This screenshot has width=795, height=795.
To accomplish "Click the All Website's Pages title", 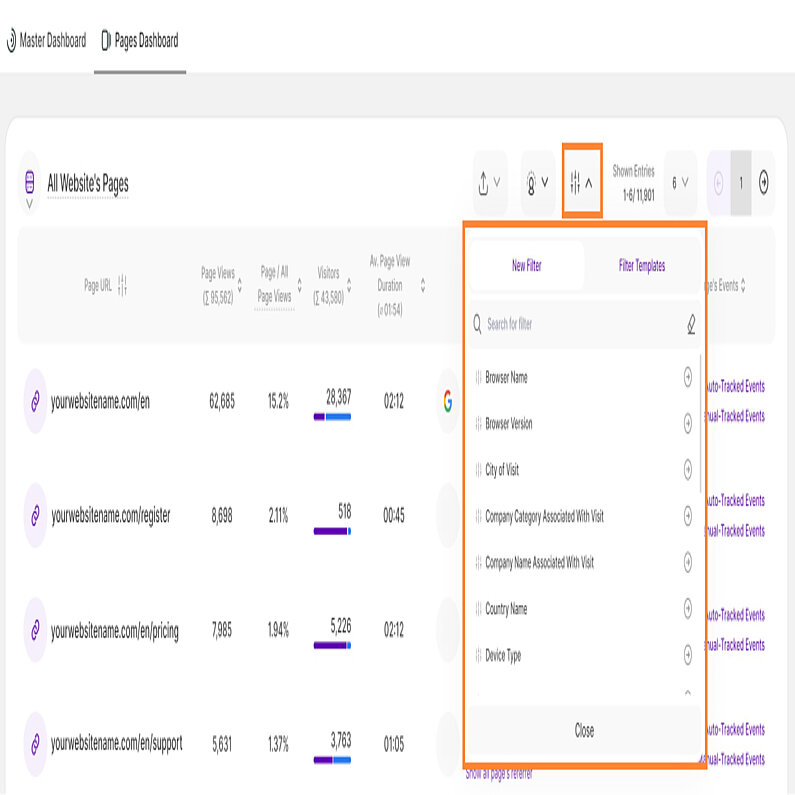I will click(88, 184).
